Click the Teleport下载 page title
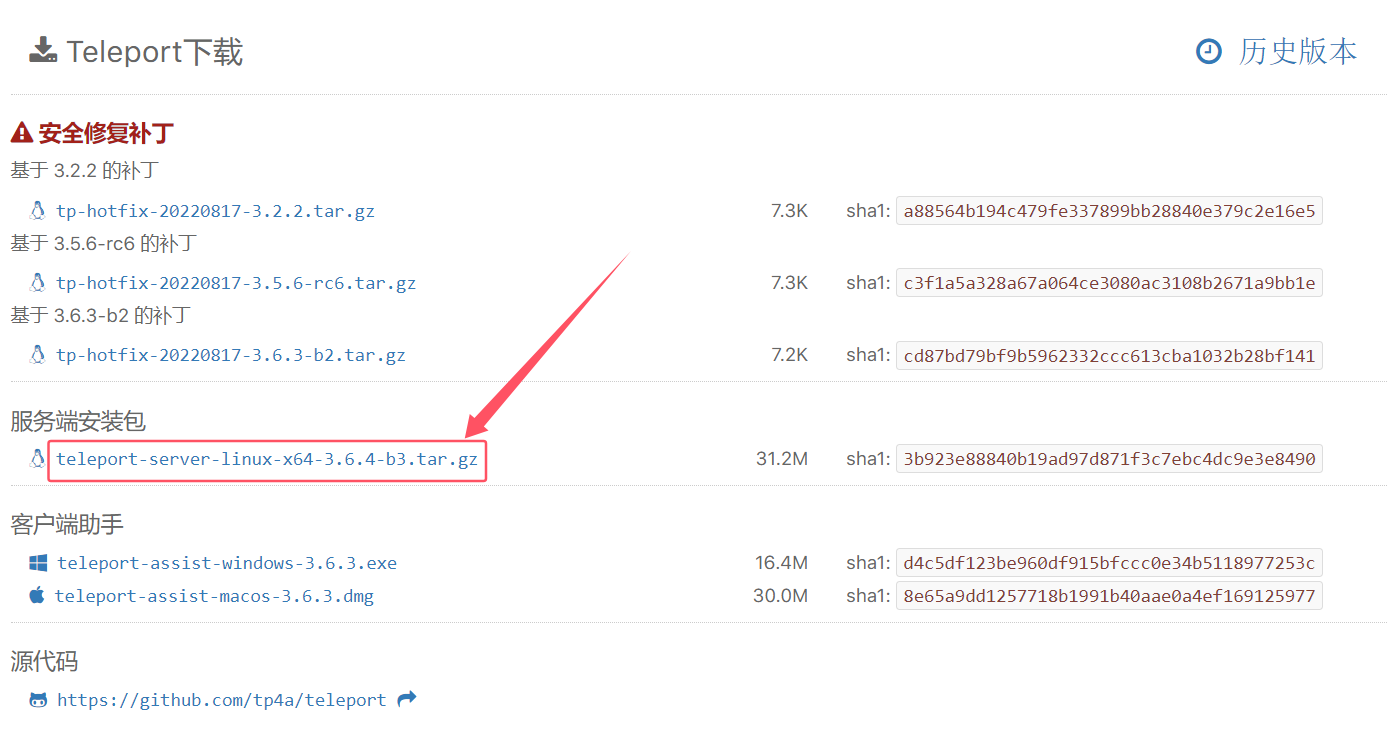This screenshot has width=1387, height=735. pyautogui.click(x=155, y=51)
